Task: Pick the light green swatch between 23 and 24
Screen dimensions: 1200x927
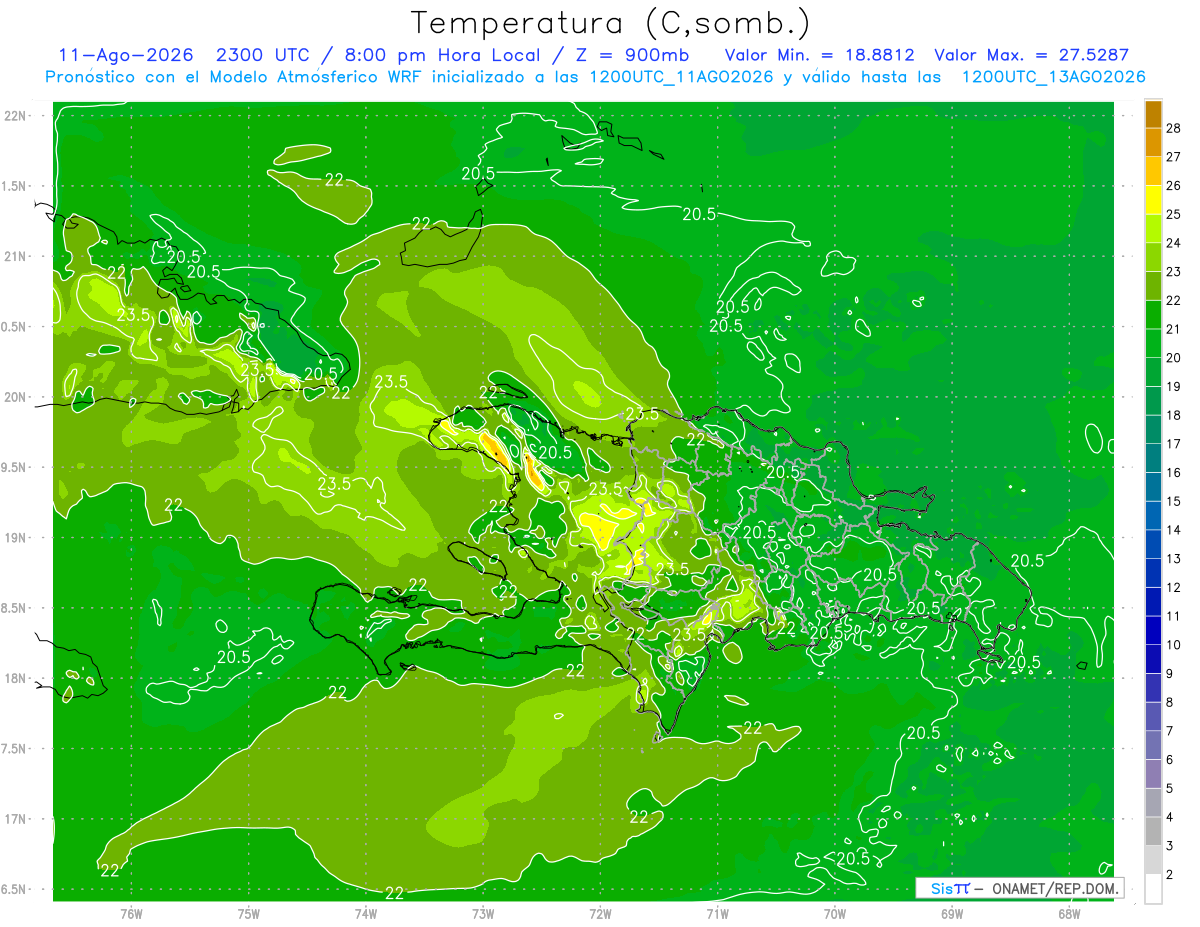Action: point(1153,258)
